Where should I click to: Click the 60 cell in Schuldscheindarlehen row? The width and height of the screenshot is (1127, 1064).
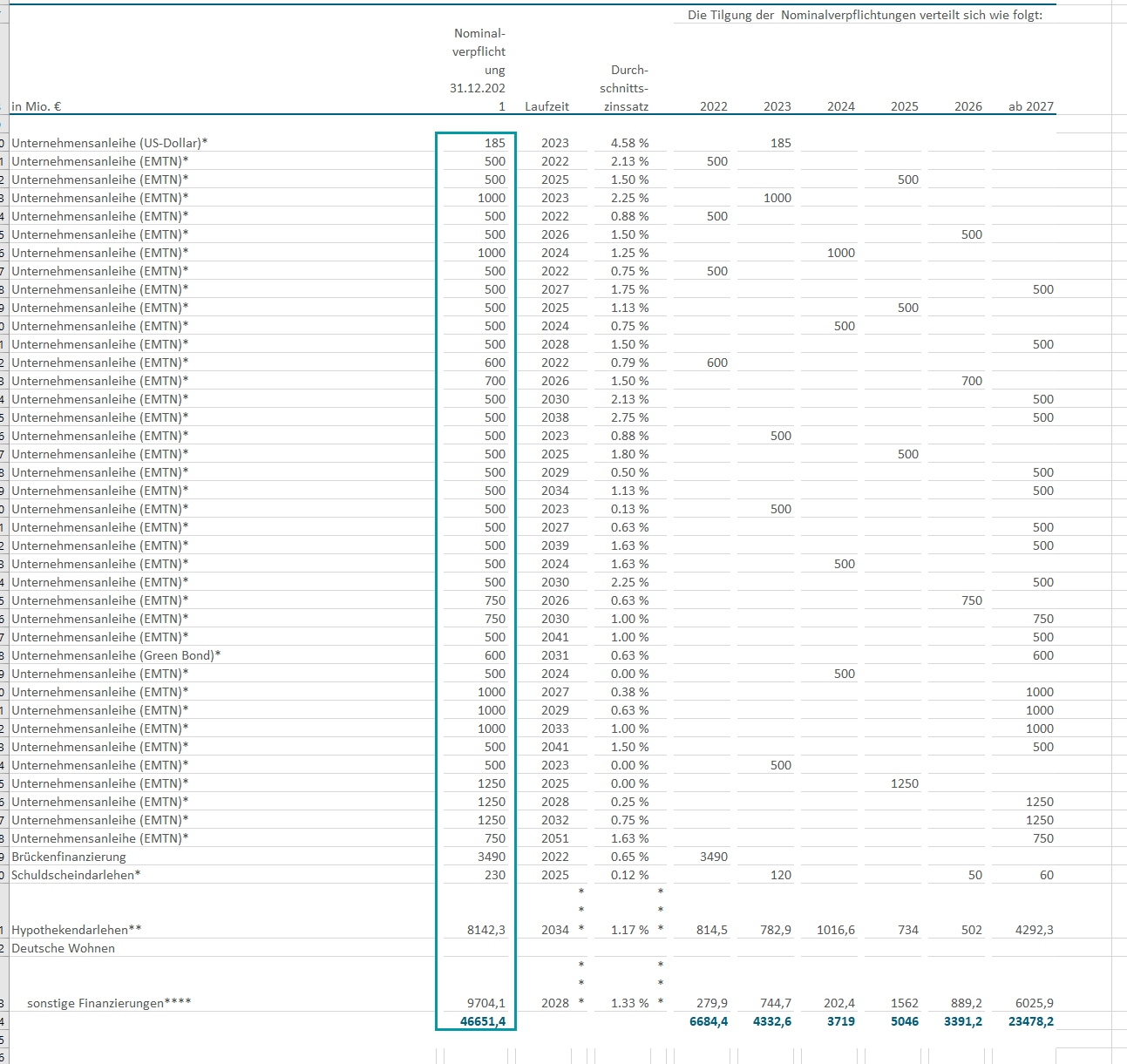[1047, 875]
